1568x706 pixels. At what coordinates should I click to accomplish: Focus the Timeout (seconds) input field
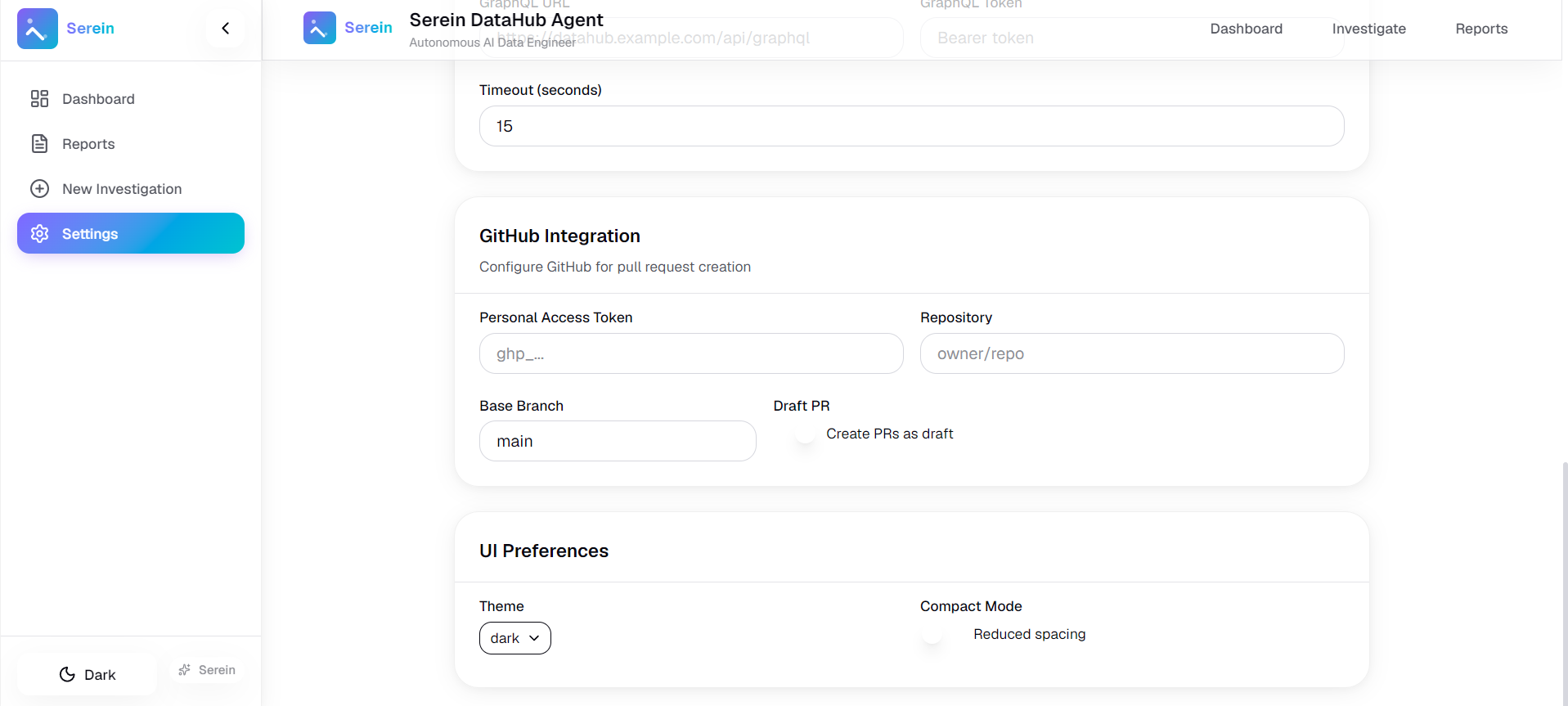911,126
